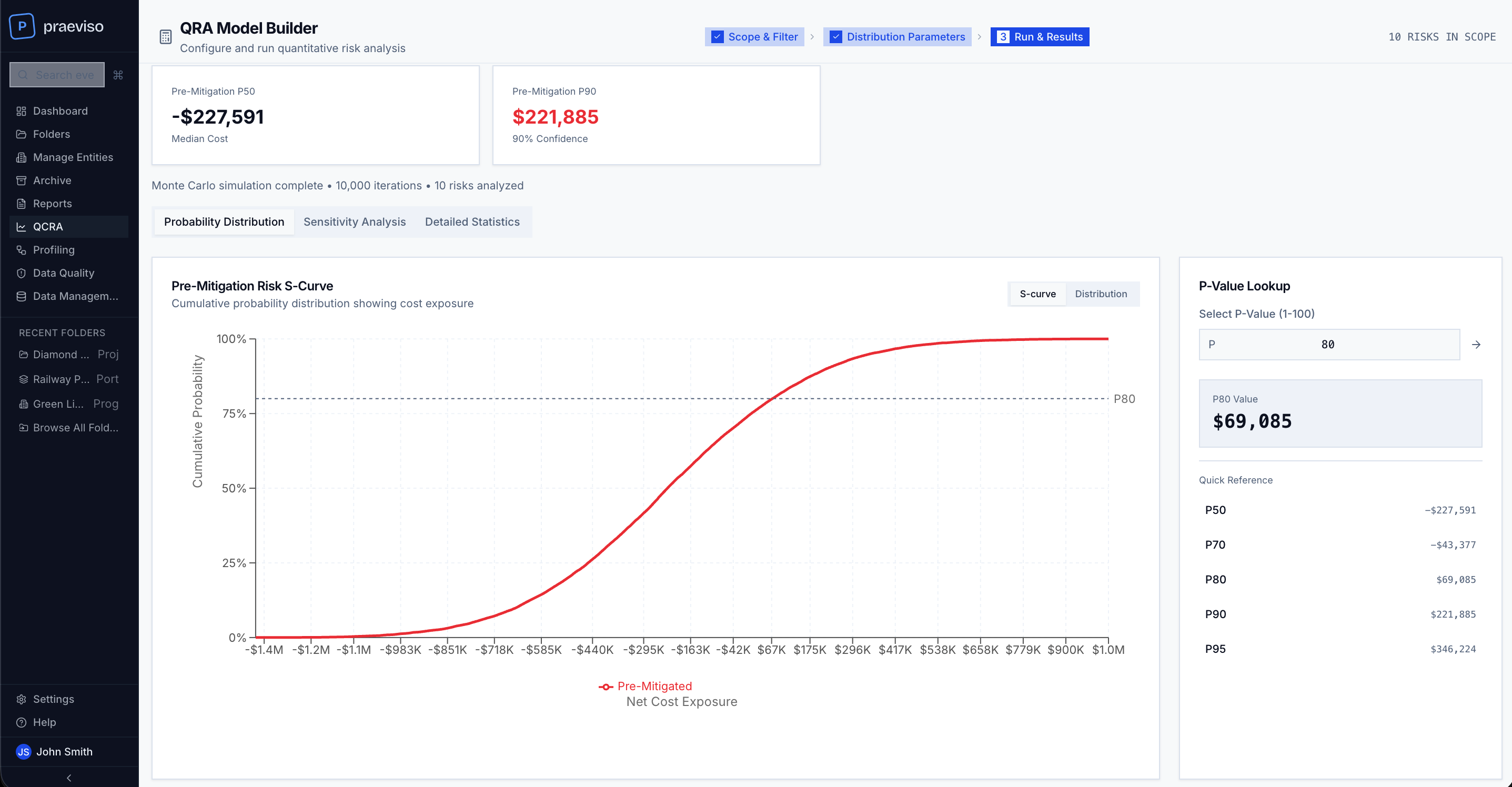Open Dashboard from the sidebar icon
This screenshot has height=787, width=1512.
(x=21, y=111)
